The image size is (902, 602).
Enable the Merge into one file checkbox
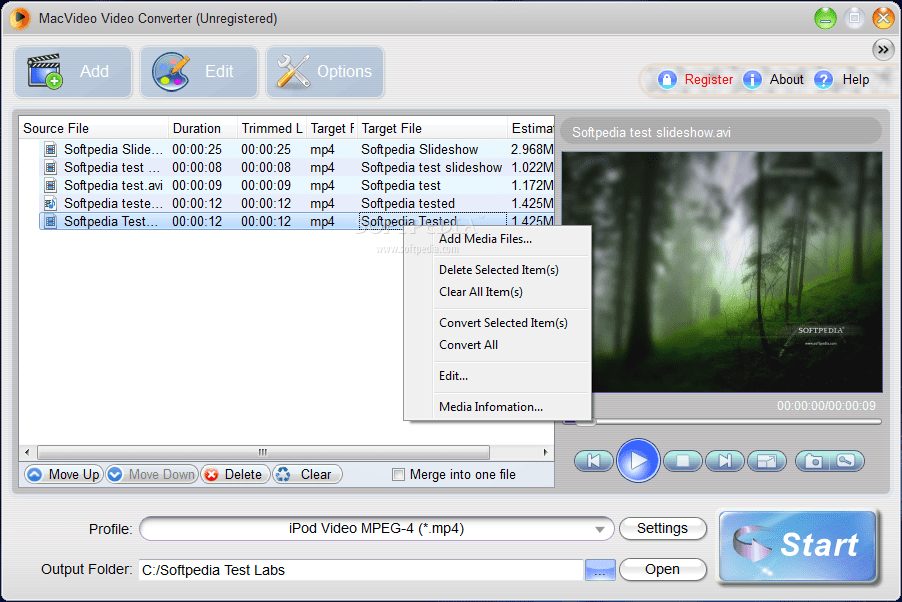397,474
